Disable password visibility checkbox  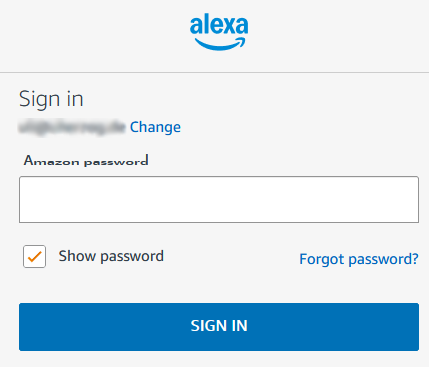(x=34, y=256)
